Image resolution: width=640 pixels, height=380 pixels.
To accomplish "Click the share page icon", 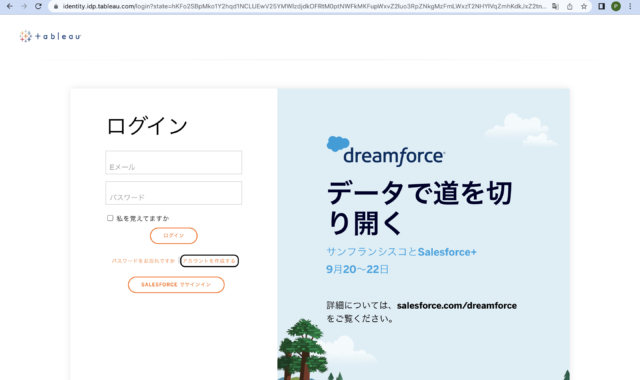I will tap(569, 6).
